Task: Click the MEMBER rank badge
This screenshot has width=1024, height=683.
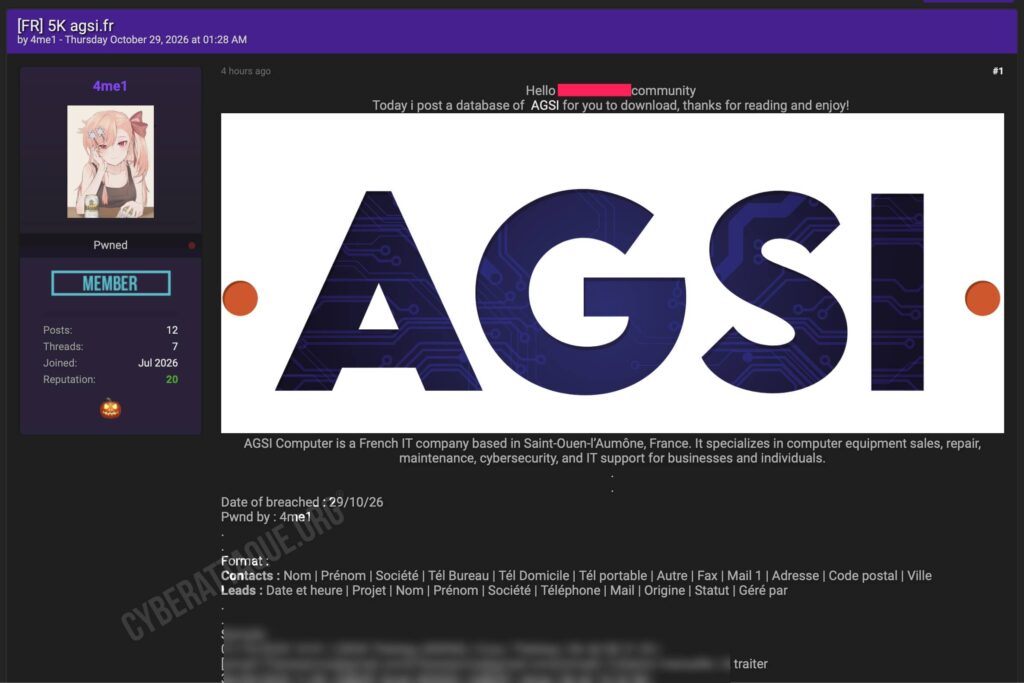Action: click(x=111, y=283)
